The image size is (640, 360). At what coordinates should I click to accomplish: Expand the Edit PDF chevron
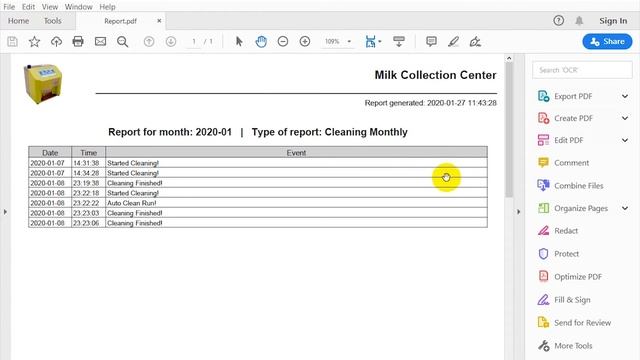[x=625, y=140]
